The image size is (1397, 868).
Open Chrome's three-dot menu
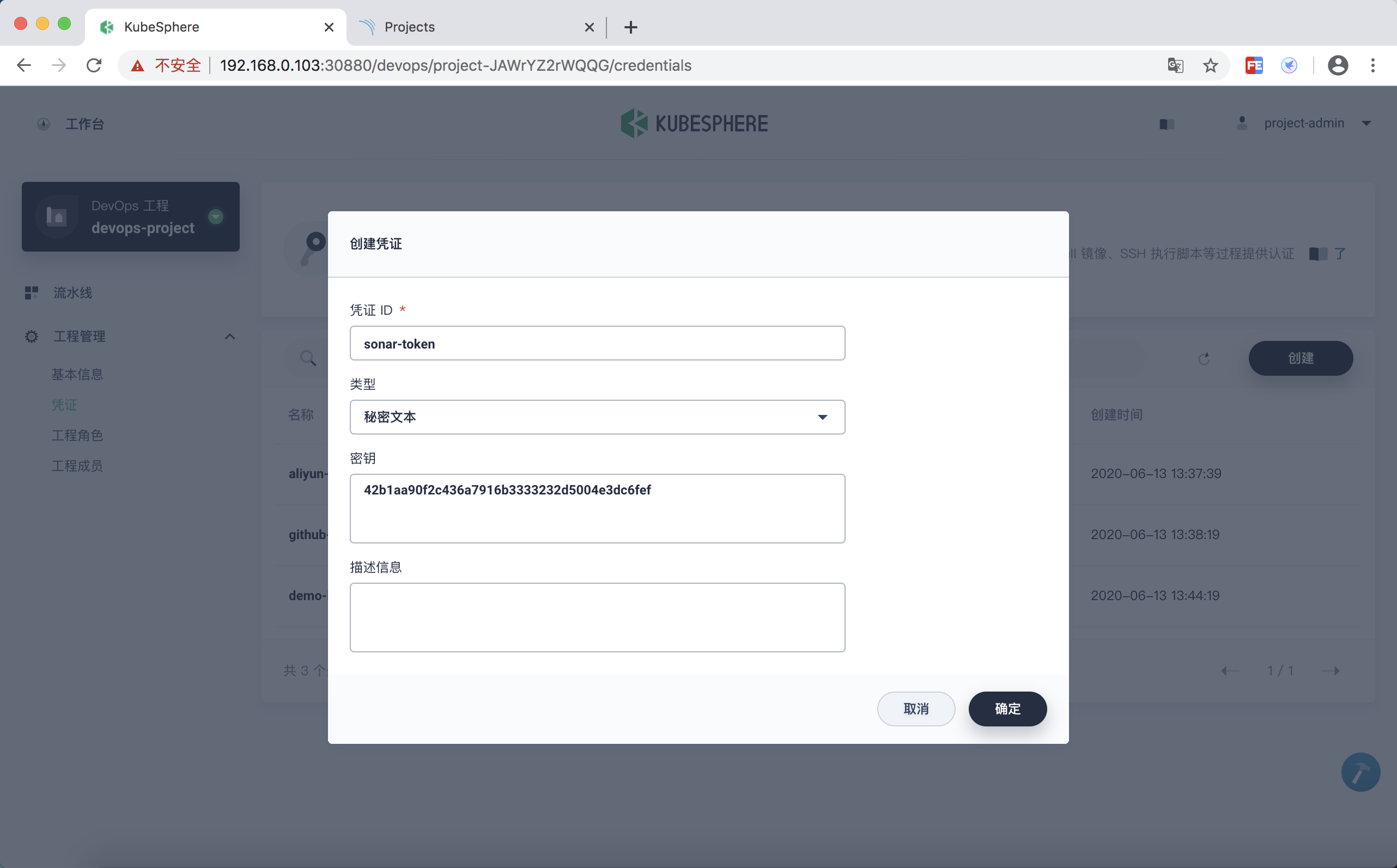[1373, 65]
